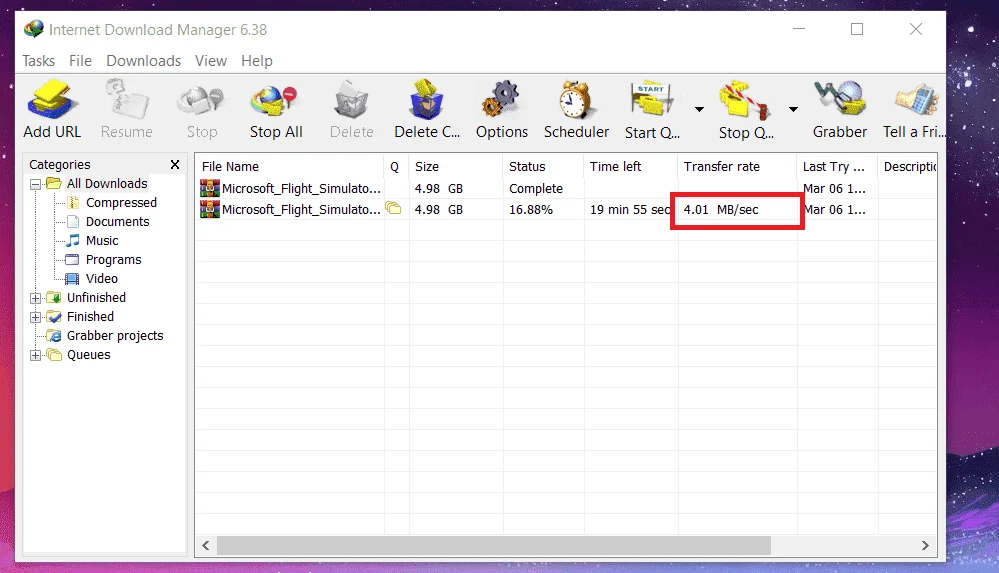Viewport: 999px width, 573px height.
Task: Open the Downloads menu
Action: click(143, 61)
